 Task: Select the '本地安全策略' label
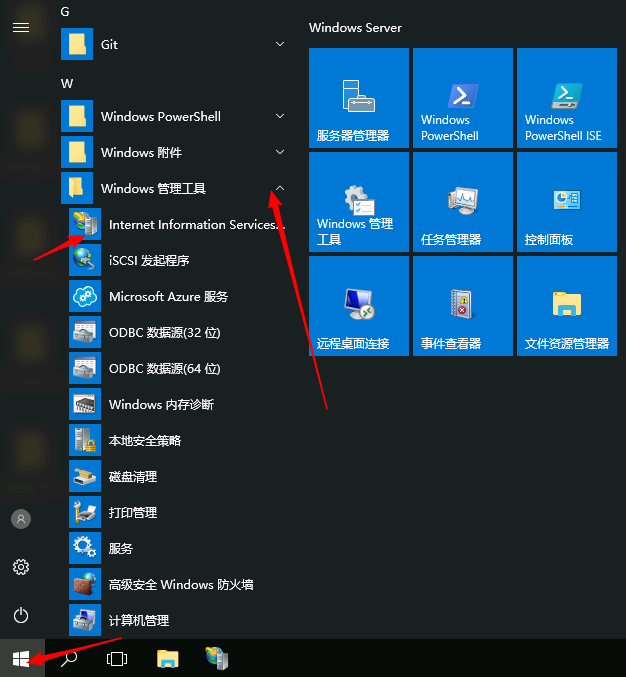pos(145,440)
